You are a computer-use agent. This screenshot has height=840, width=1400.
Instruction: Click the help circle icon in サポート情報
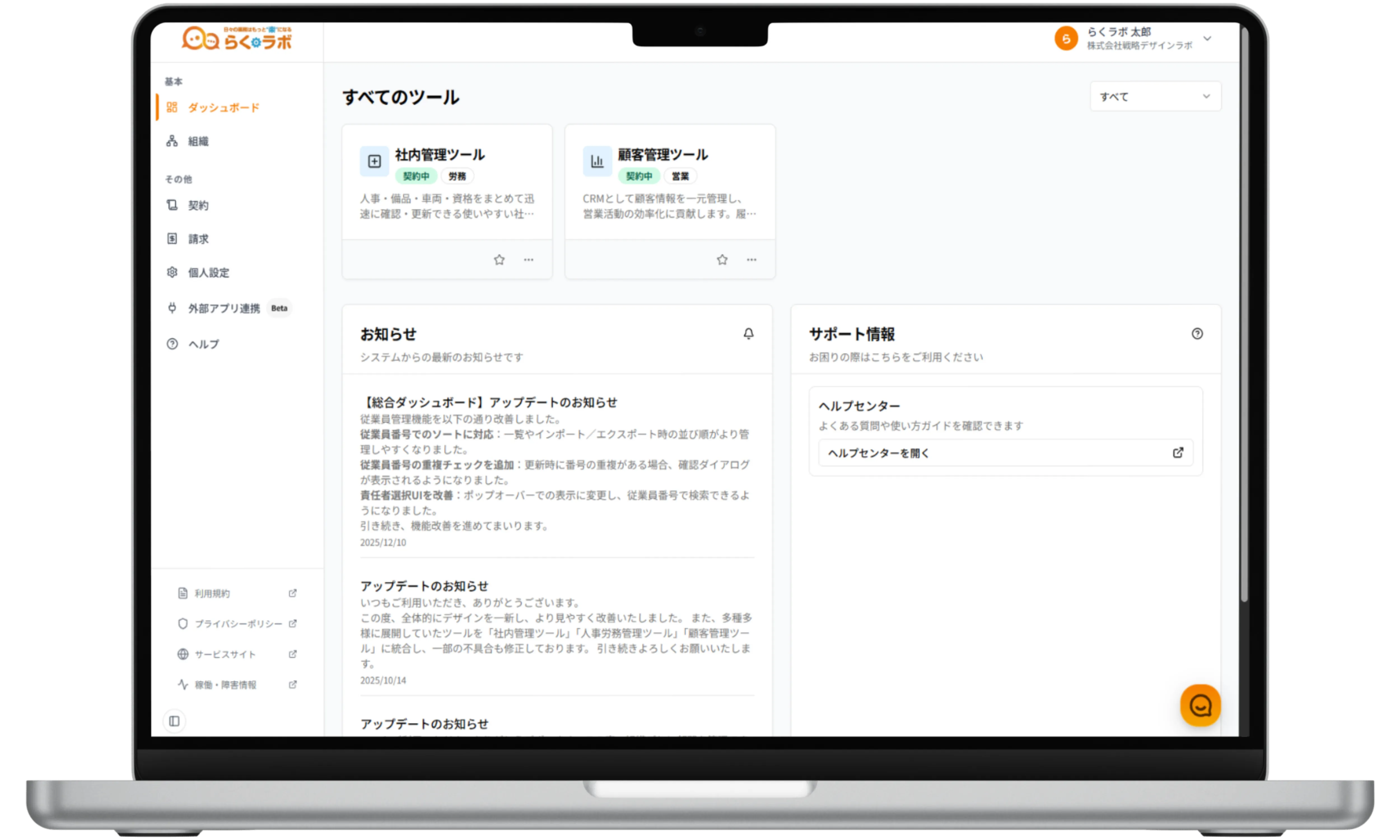click(1197, 334)
